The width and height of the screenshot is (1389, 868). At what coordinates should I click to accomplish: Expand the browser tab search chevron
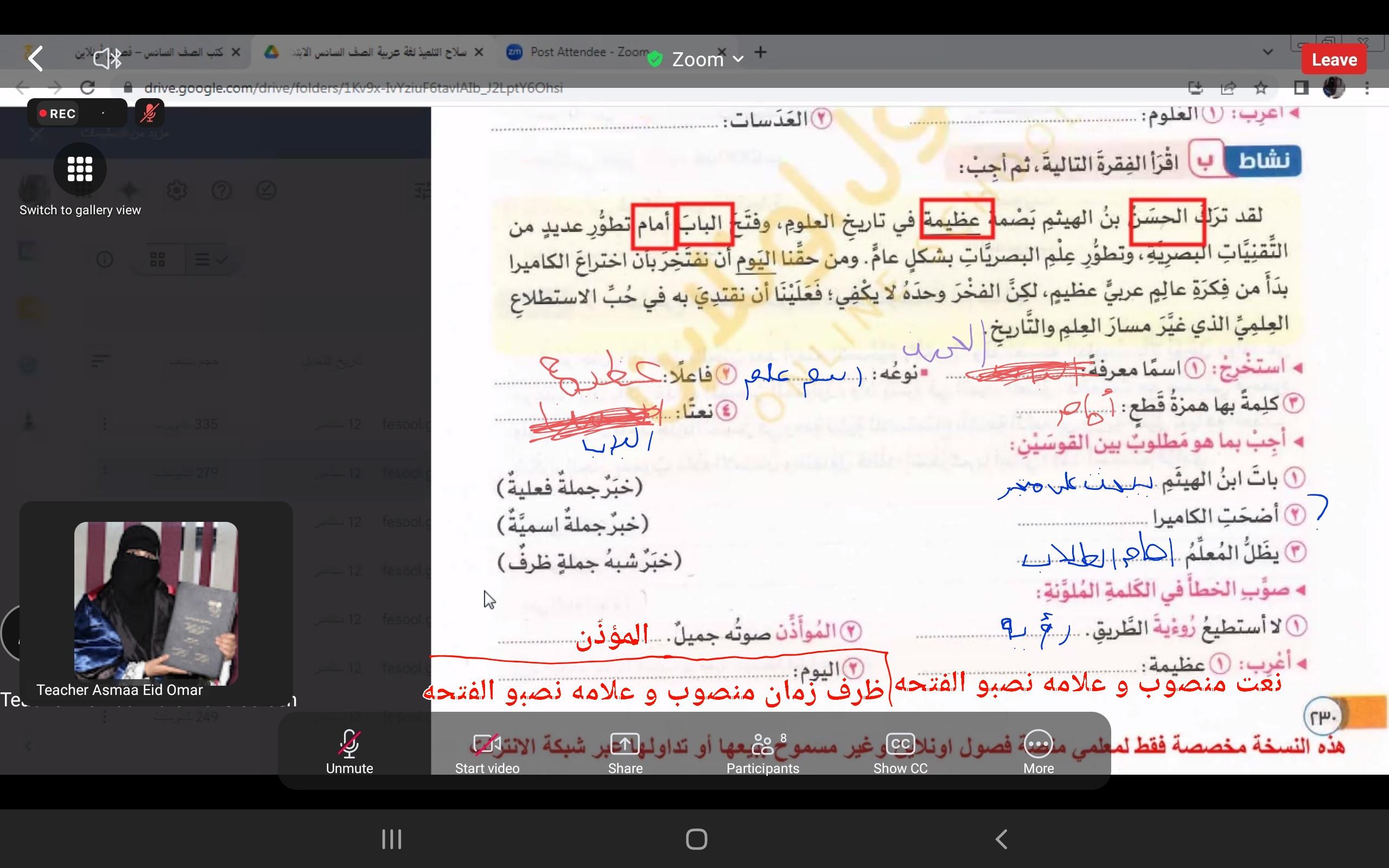(x=1267, y=52)
